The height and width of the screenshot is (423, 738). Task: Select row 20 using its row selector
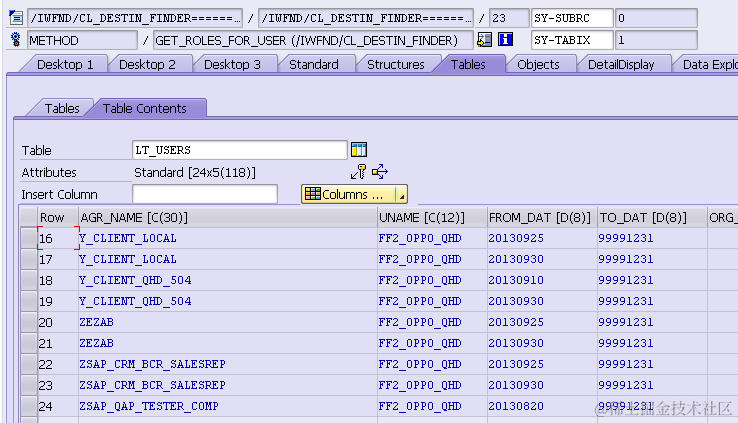[29, 322]
